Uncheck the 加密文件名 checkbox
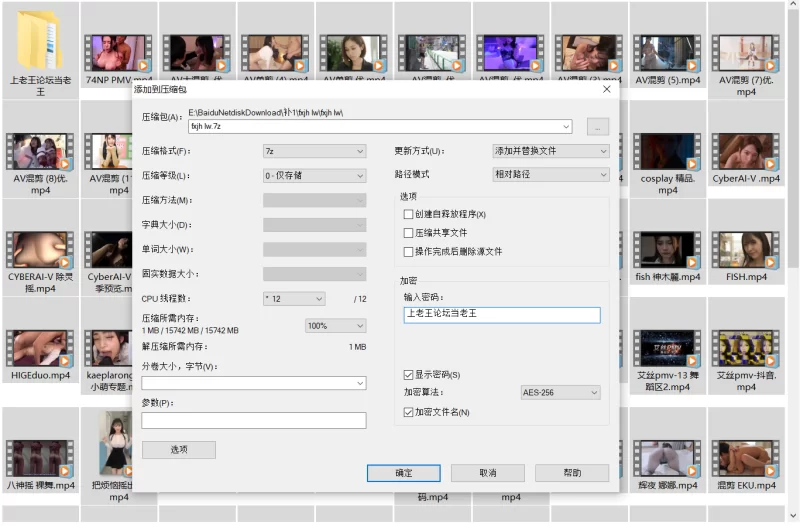Screen dimensions: 800x526 pyautogui.click(x=408, y=412)
